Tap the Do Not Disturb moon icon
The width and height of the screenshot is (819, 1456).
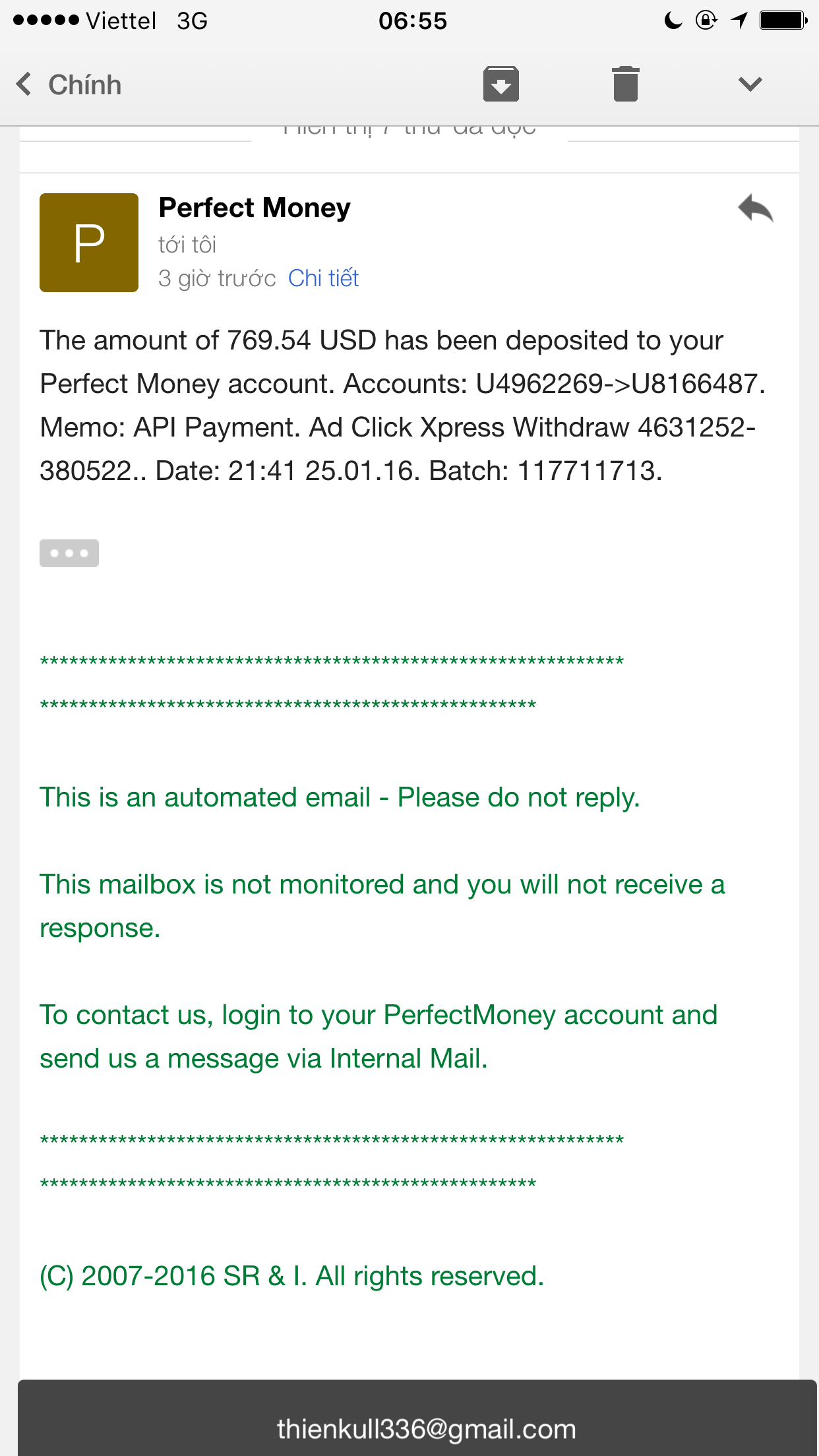[x=673, y=20]
